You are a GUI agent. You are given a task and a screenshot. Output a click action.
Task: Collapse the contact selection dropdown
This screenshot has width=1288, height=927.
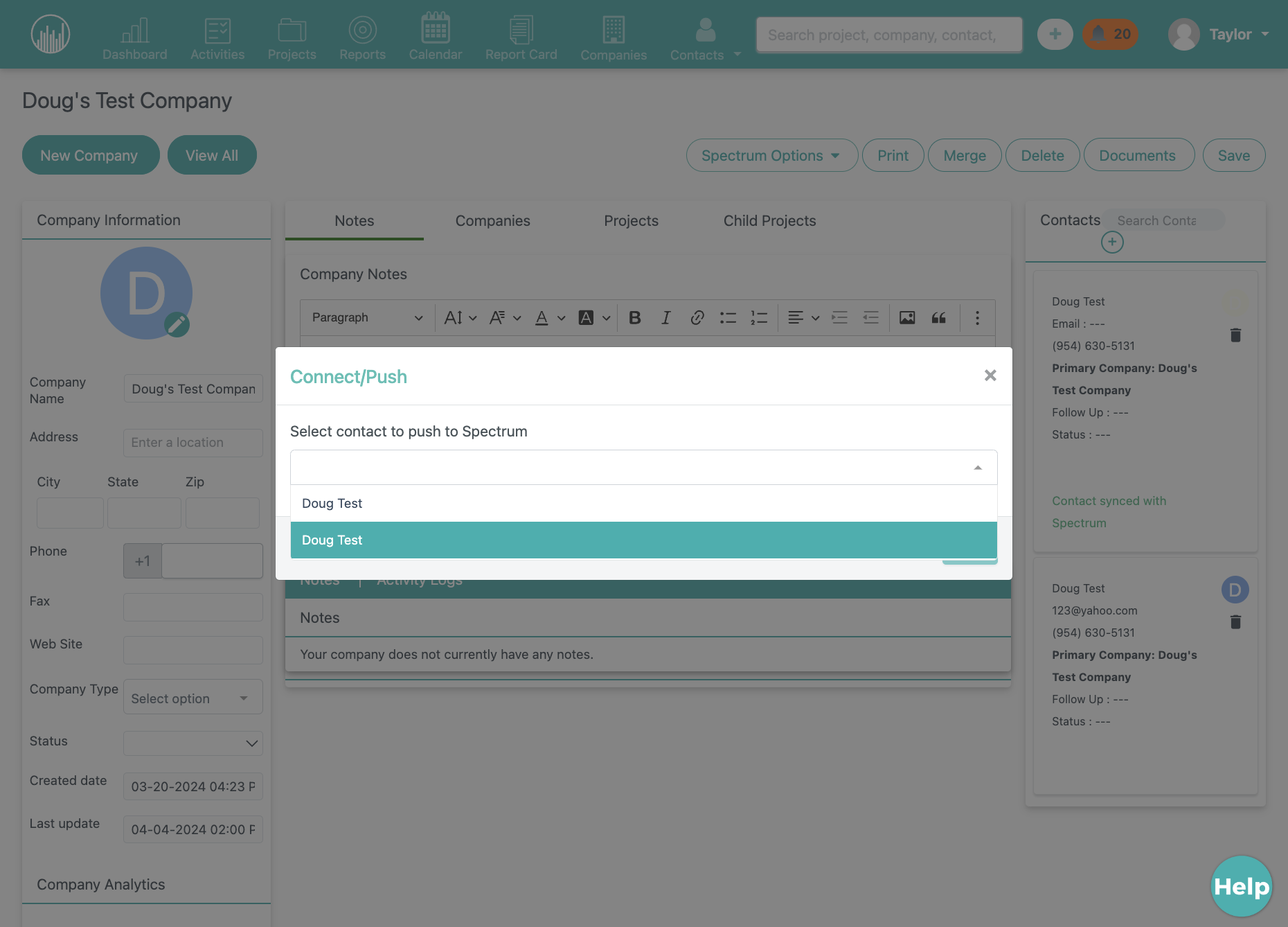tap(978, 468)
